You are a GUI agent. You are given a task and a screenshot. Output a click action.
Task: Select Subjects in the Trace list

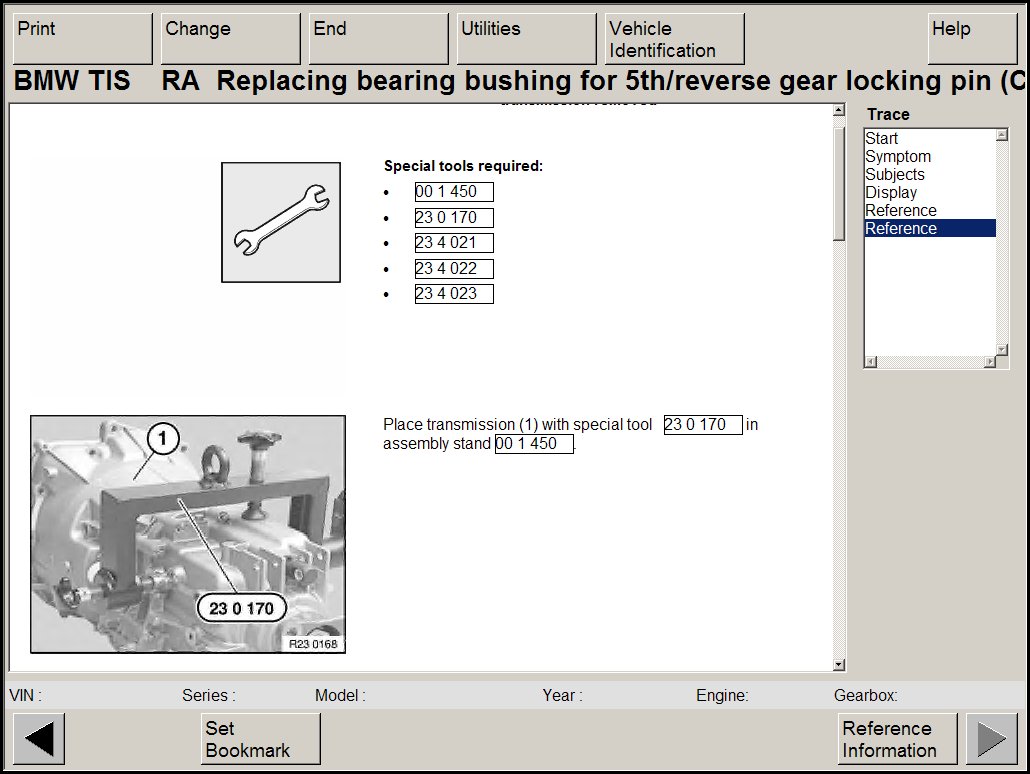coord(895,175)
